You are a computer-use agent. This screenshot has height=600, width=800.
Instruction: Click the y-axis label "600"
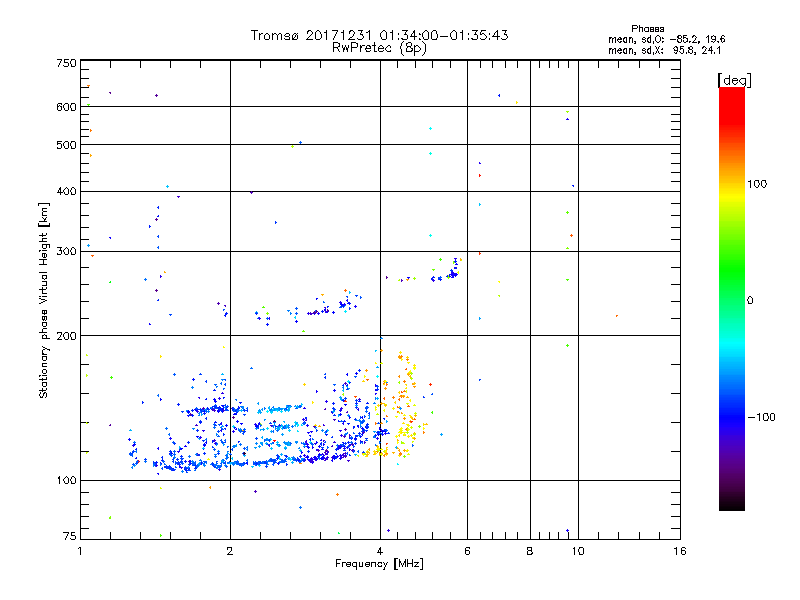coord(66,107)
